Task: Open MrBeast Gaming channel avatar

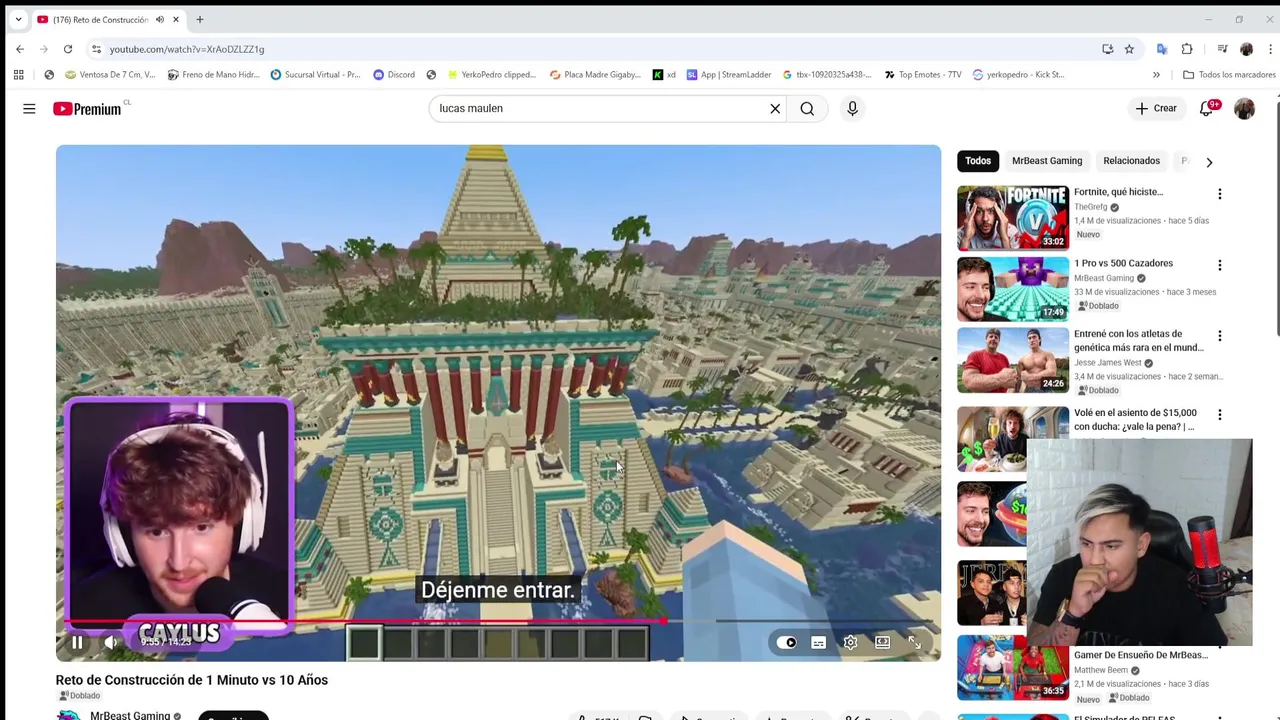Action: (68, 714)
